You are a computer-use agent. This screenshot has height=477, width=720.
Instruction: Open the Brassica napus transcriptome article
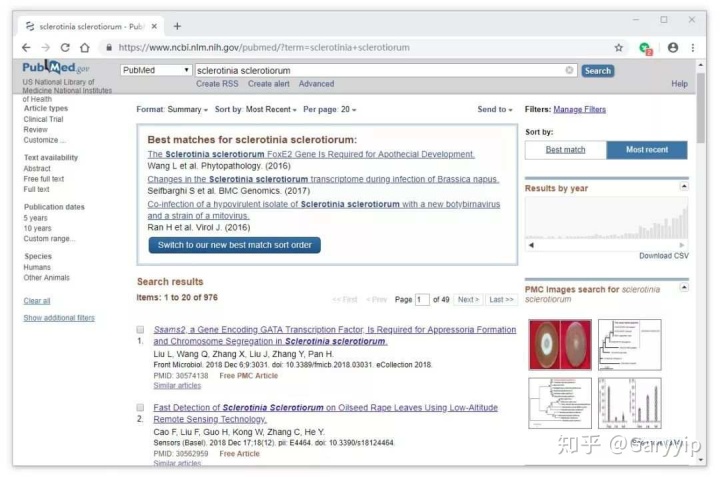click(x=323, y=179)
